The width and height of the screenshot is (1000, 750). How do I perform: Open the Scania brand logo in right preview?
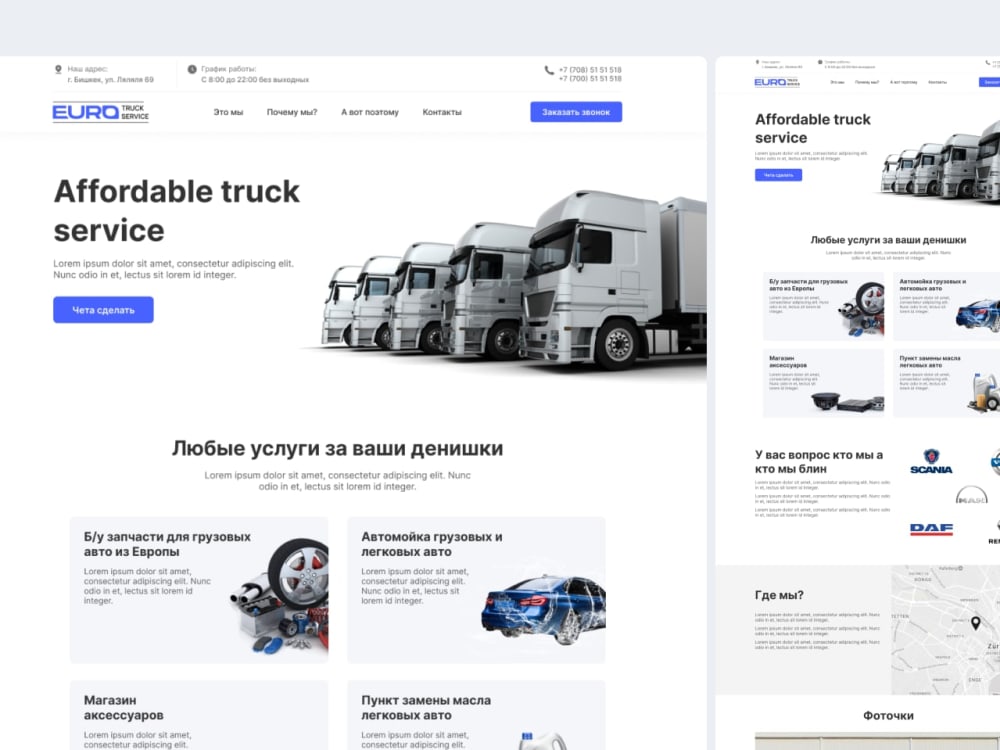(931, 462)
